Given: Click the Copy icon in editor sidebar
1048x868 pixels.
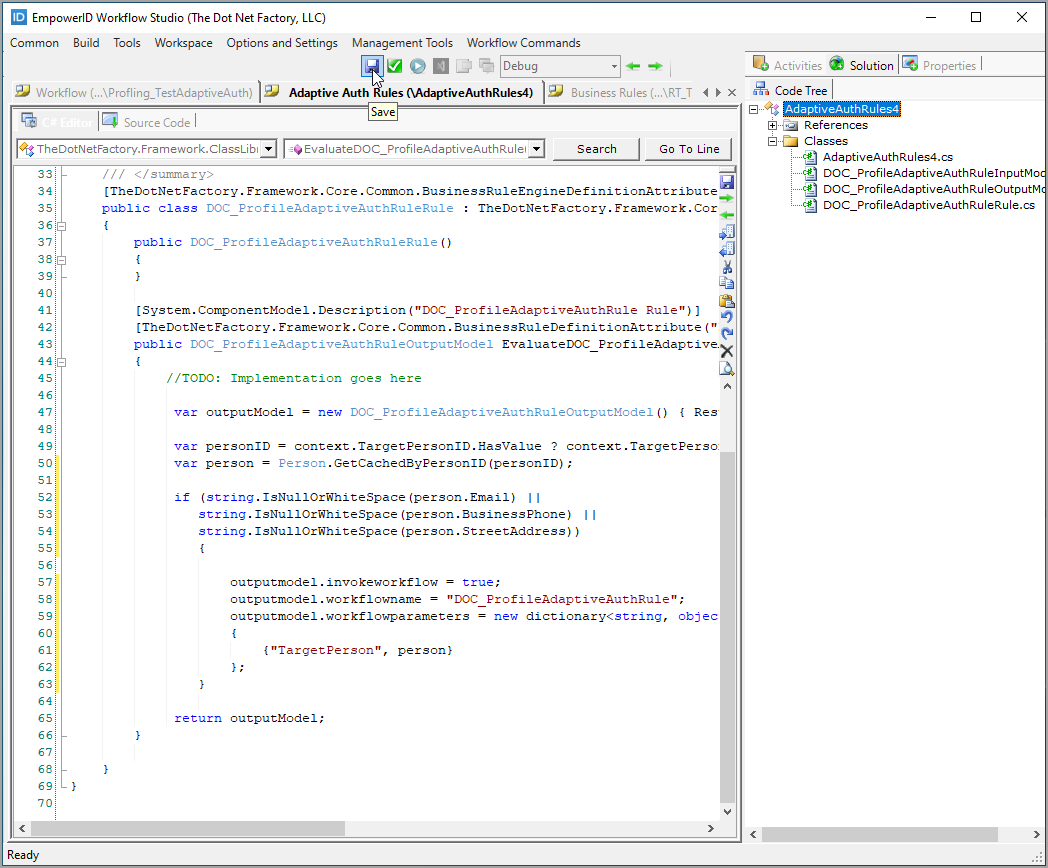Looking at the screenshot, I should tap(727, 283).
